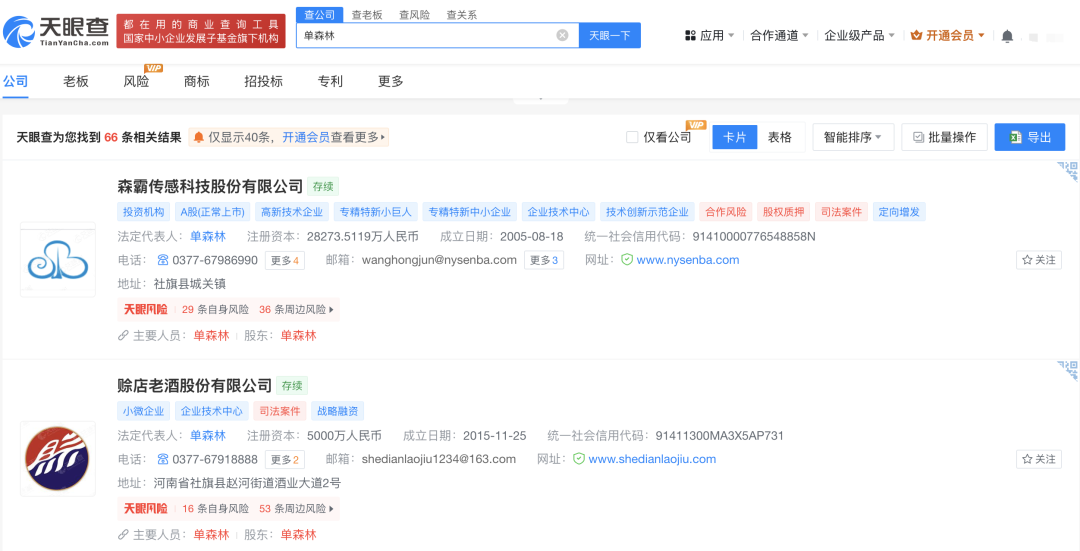
Task: Open the 老板 results tab
Action: click(x=76, y=81)
